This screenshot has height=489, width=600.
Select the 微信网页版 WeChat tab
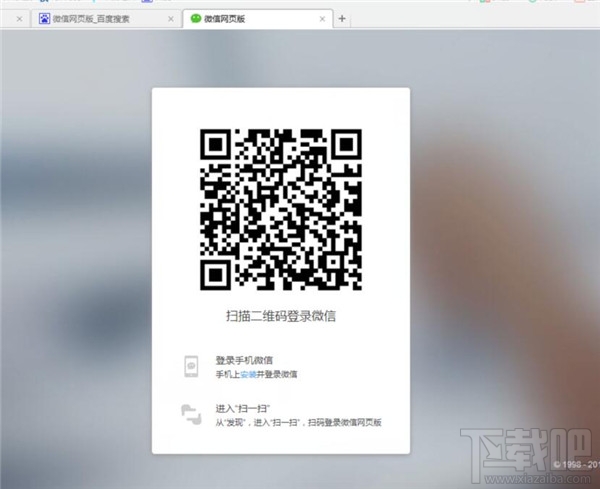click(x=257, y=18)
